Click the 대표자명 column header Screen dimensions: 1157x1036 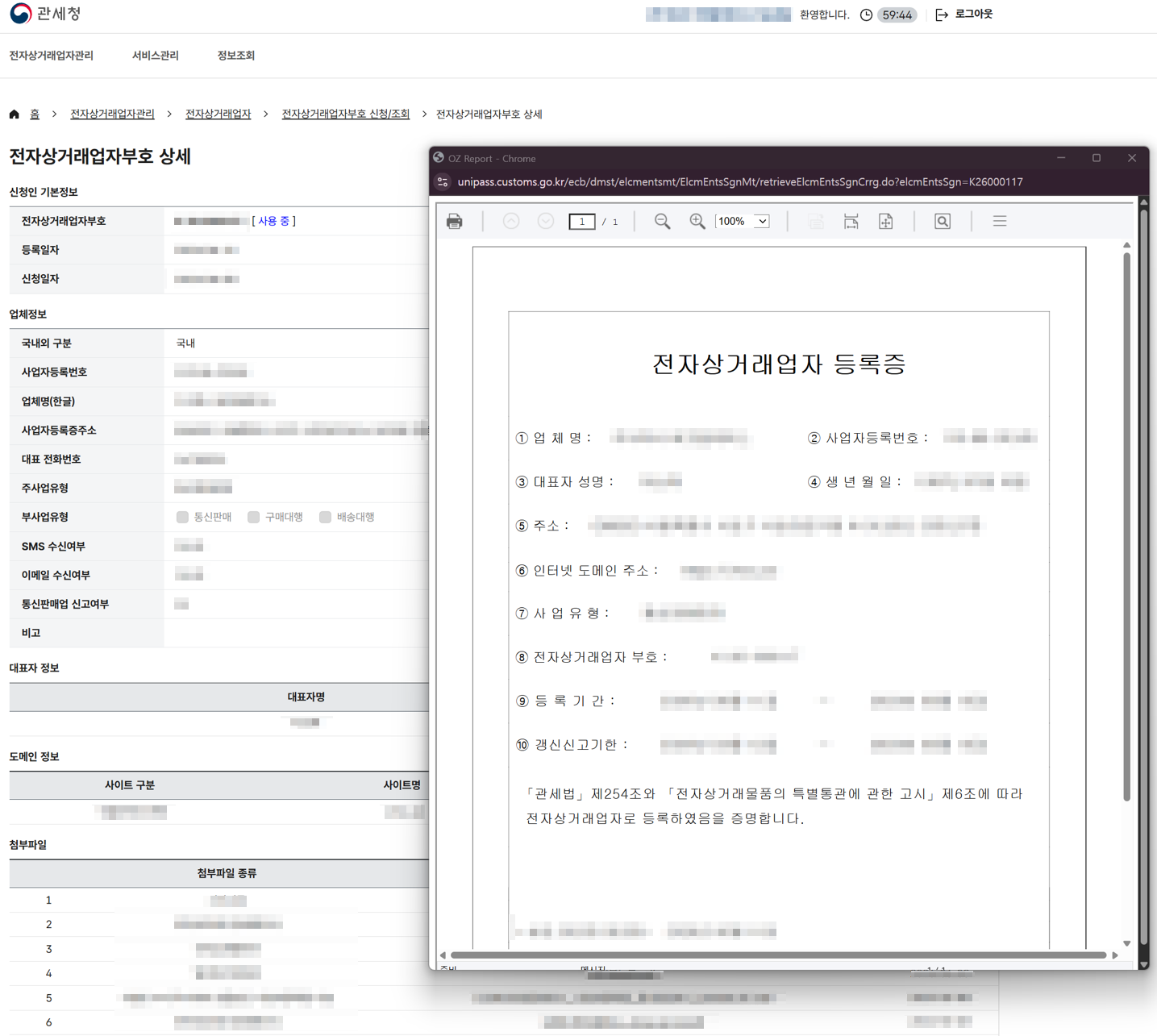[306, 697]
